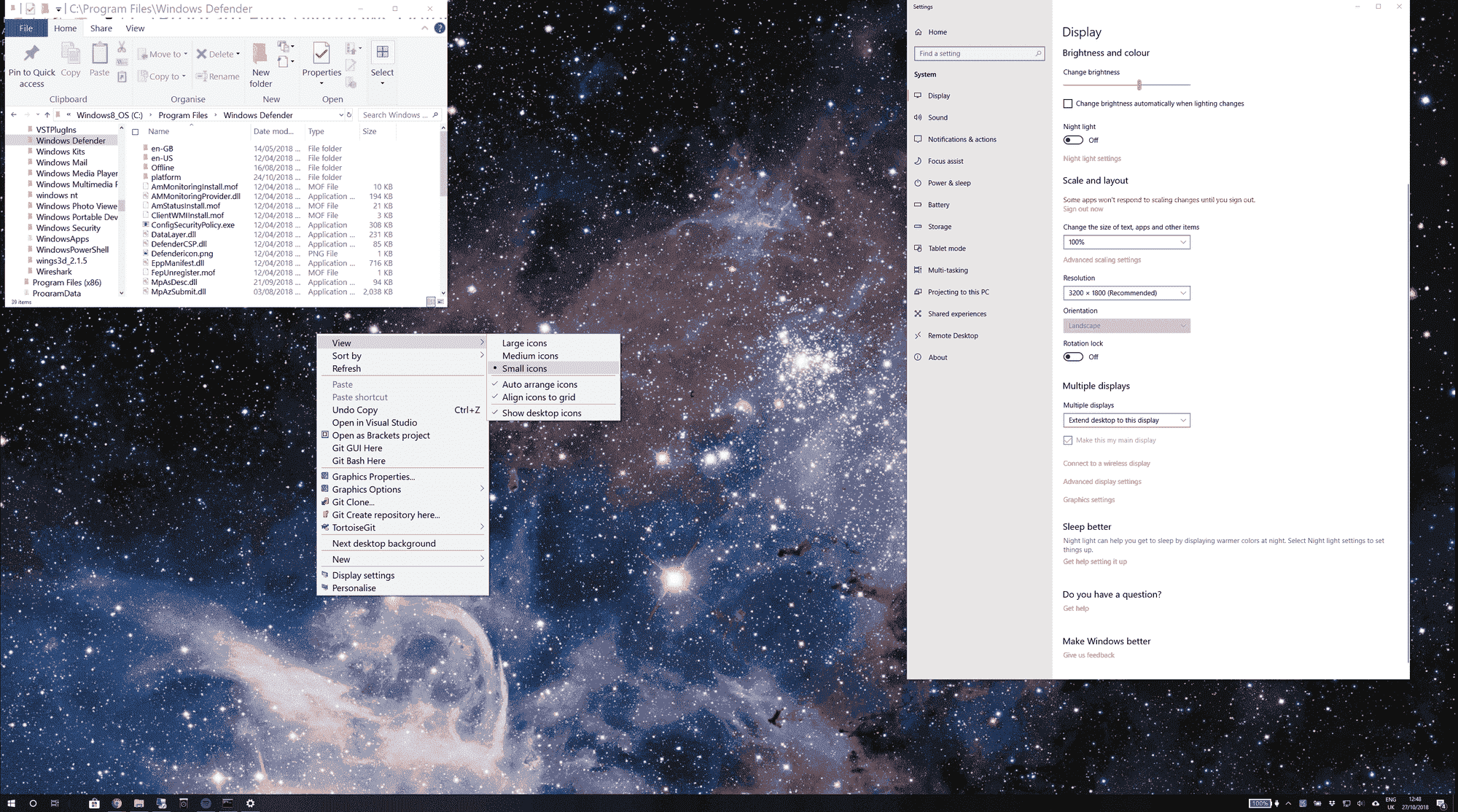Switch to the View ribbon tab
1458x812 pixels.
coord(135,28)
